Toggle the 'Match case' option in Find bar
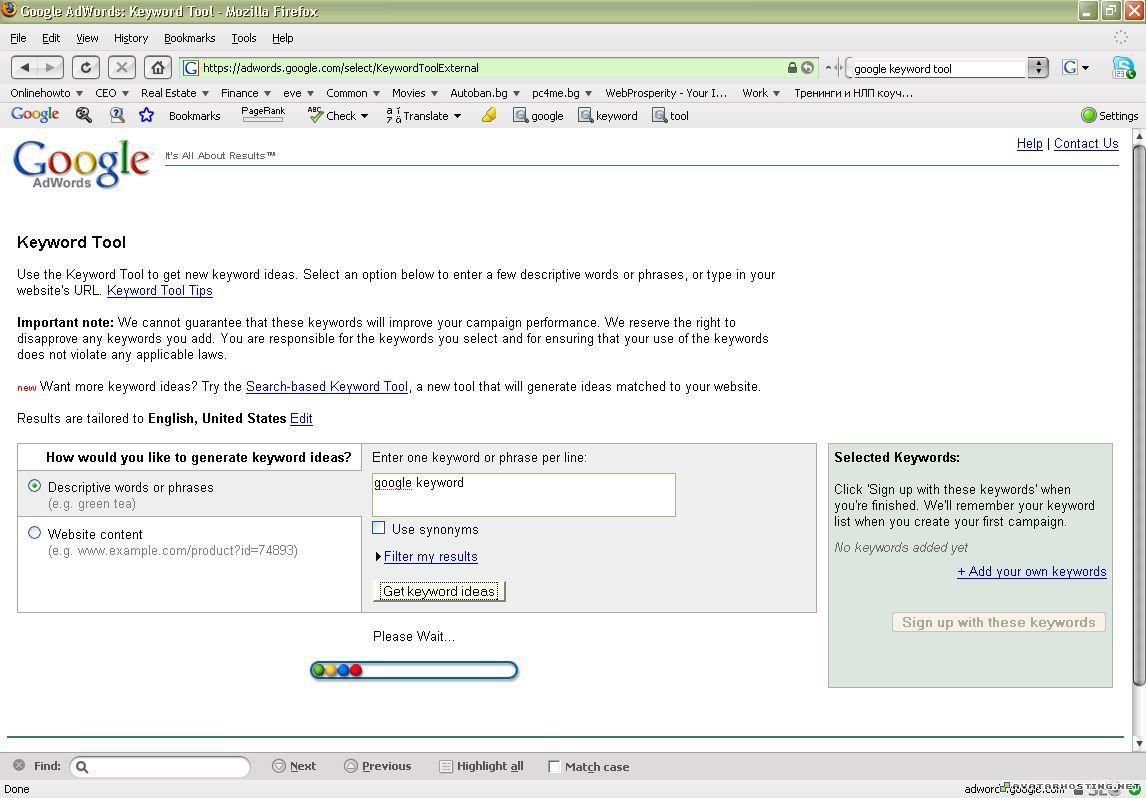This screenshot has width=1146, height=798. [x=555, y=767]
